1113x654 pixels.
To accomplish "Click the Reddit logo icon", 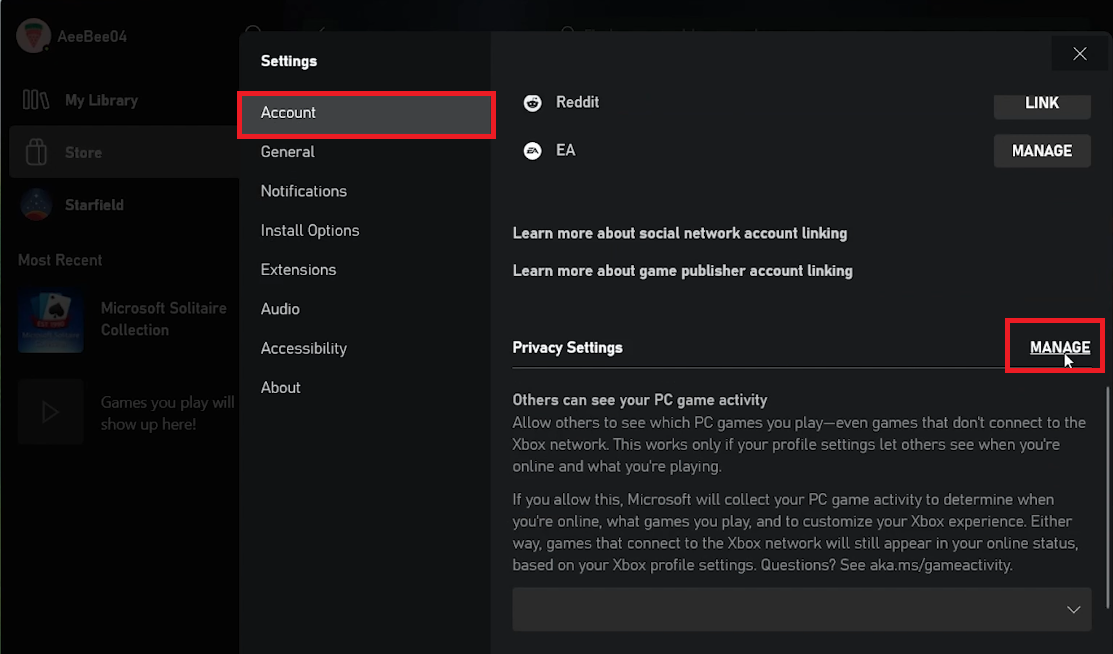I will 534,102.
